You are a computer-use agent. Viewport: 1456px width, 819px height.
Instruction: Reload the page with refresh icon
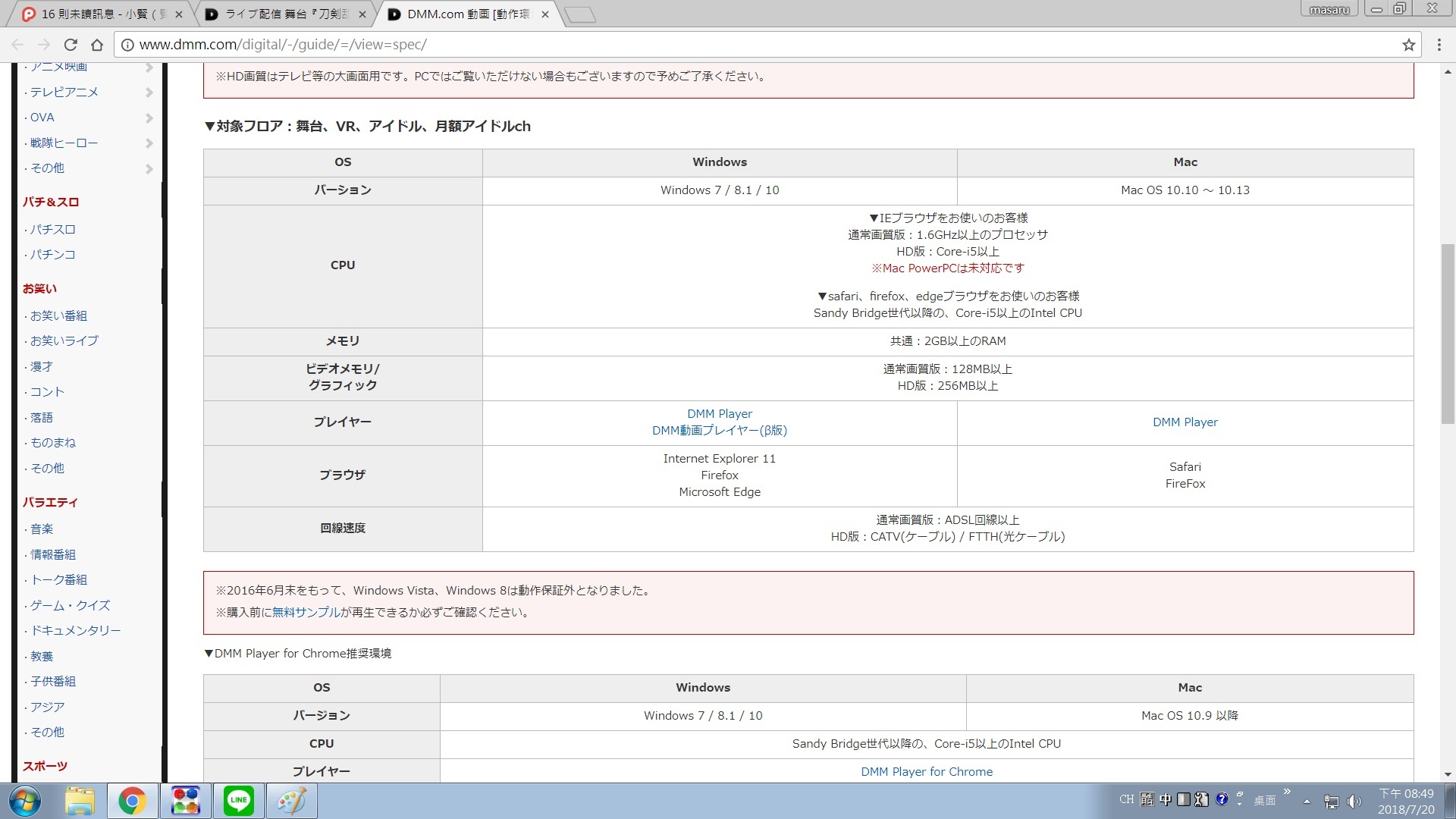pyautogui.click(x=71, y=45)
